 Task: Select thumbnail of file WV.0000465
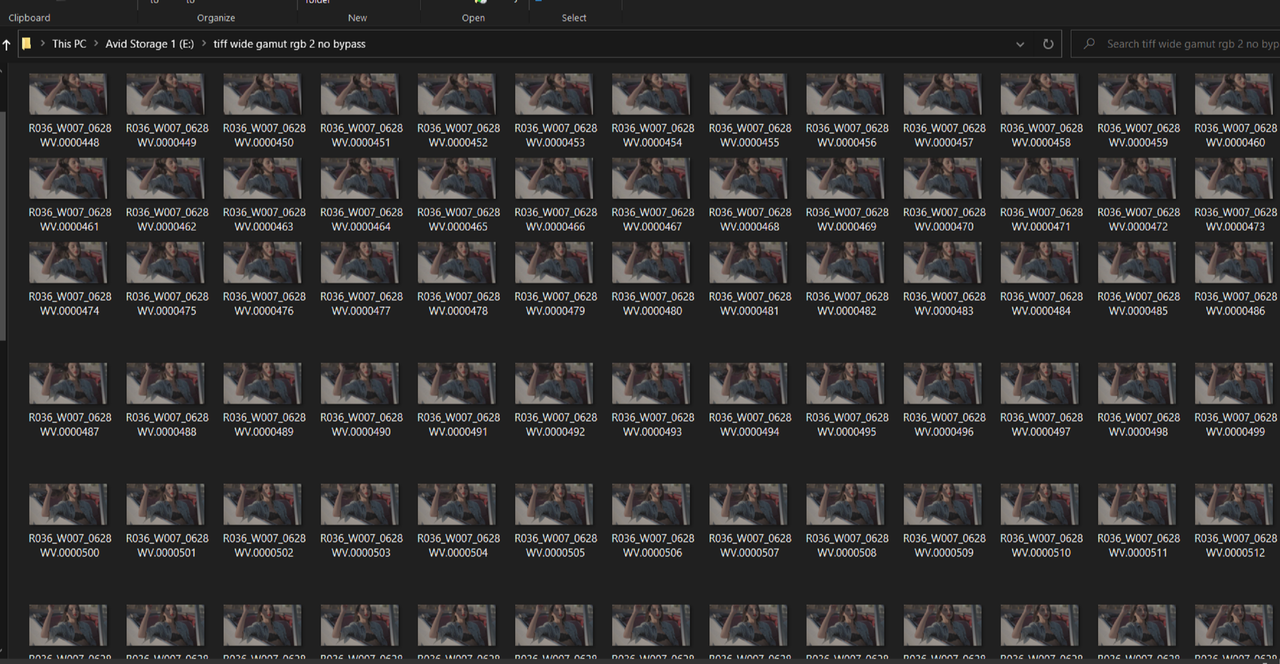pos(458,178)
